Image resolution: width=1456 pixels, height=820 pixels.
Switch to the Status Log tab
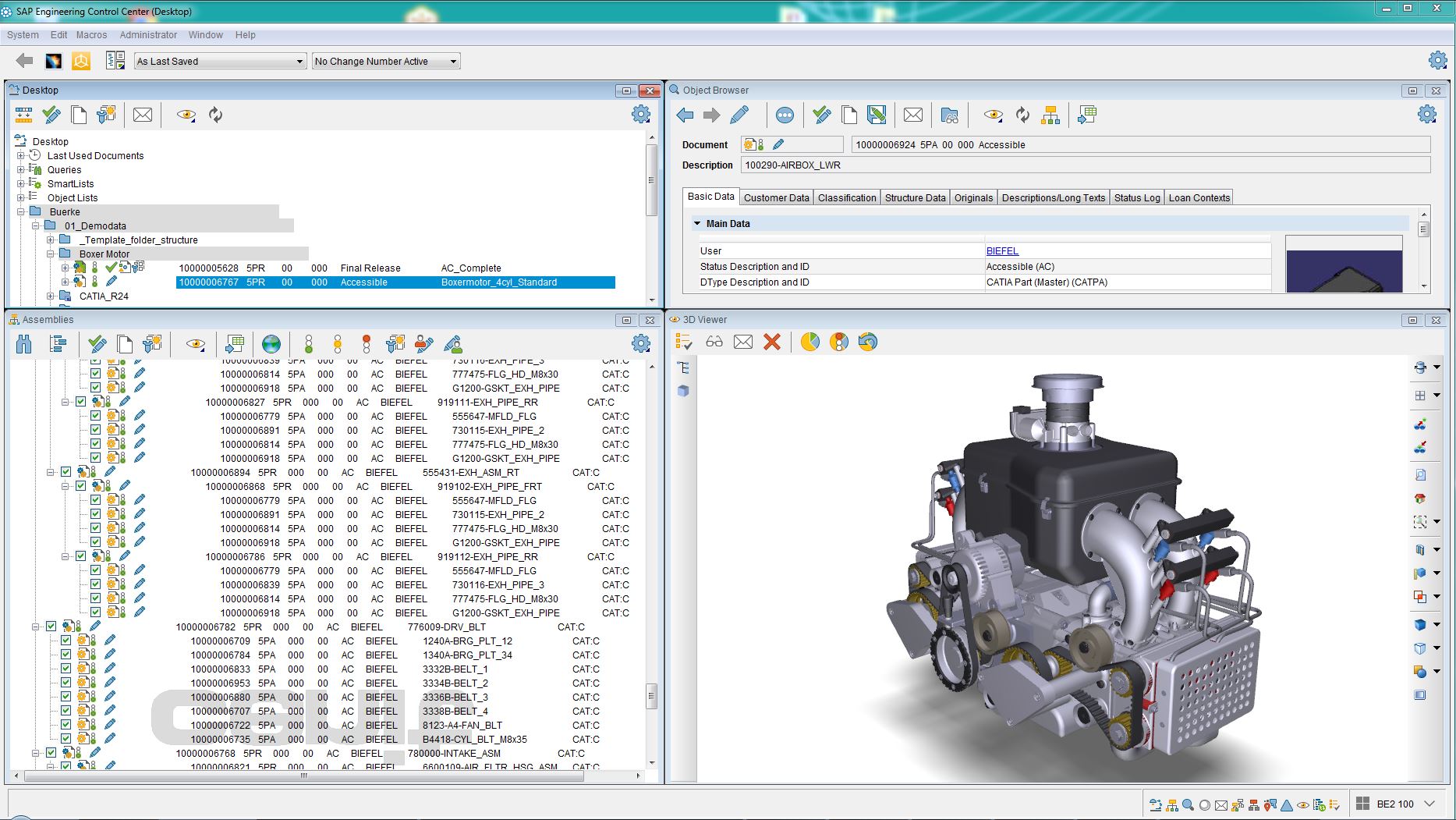1136,197
